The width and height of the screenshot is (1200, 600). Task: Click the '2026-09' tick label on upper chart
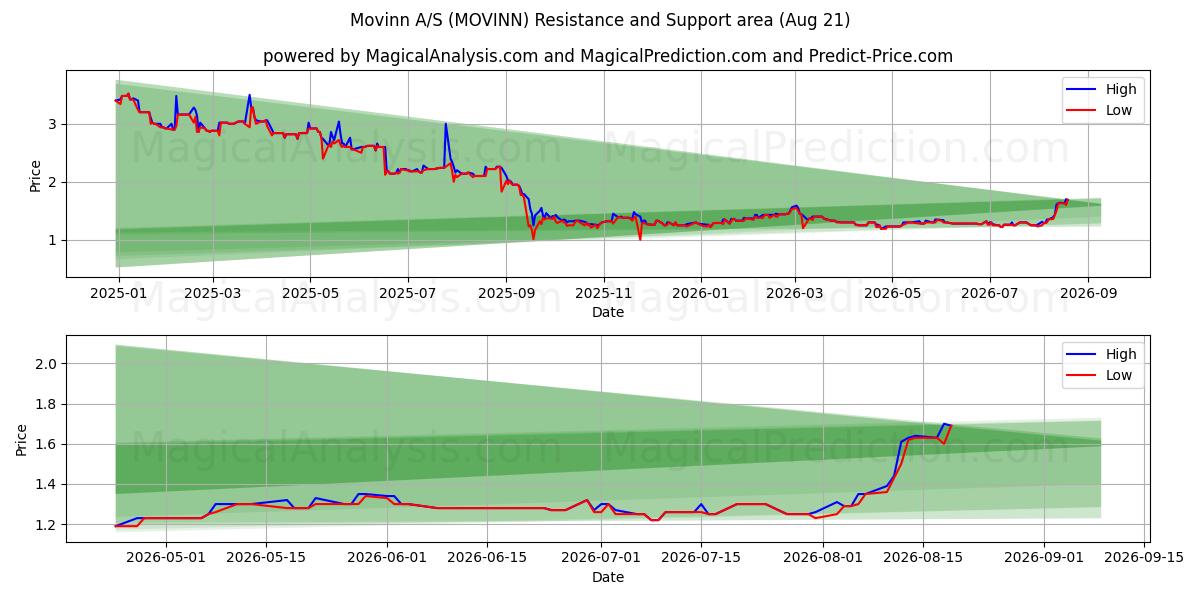click(x=1088, y=293)
